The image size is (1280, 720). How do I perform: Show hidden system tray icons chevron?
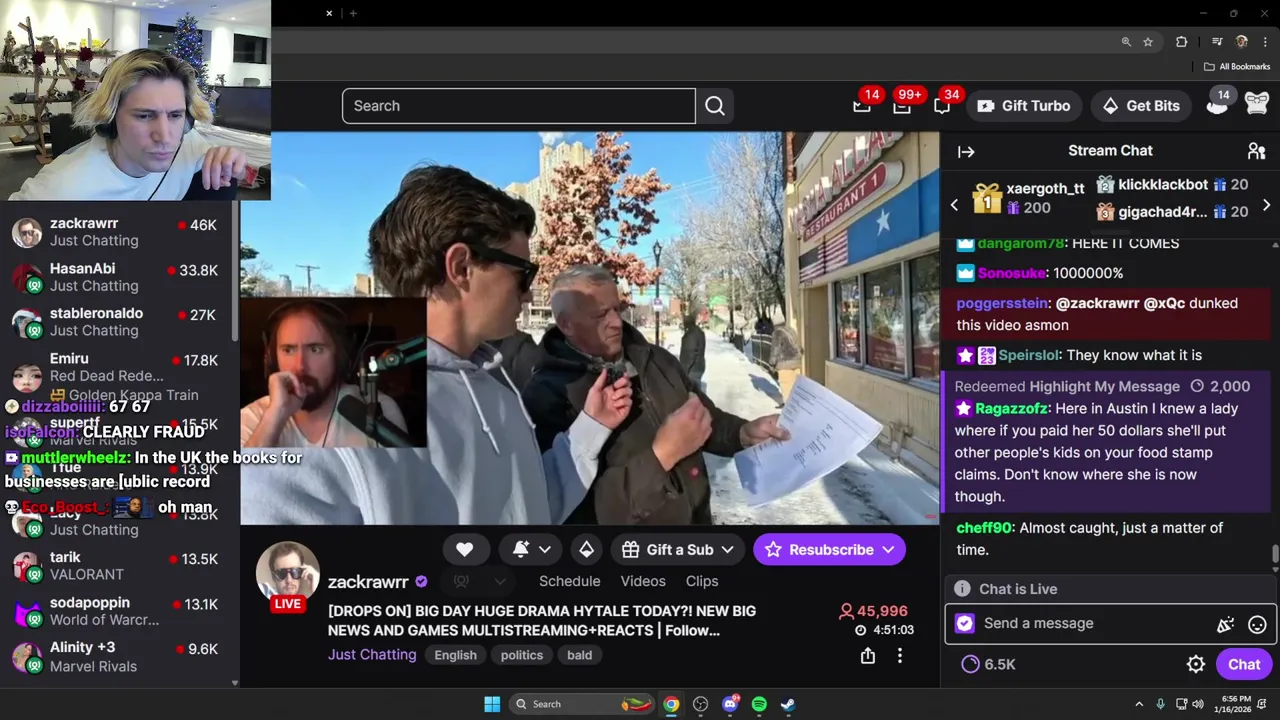pyautogui.click(x=1138, y=704)
